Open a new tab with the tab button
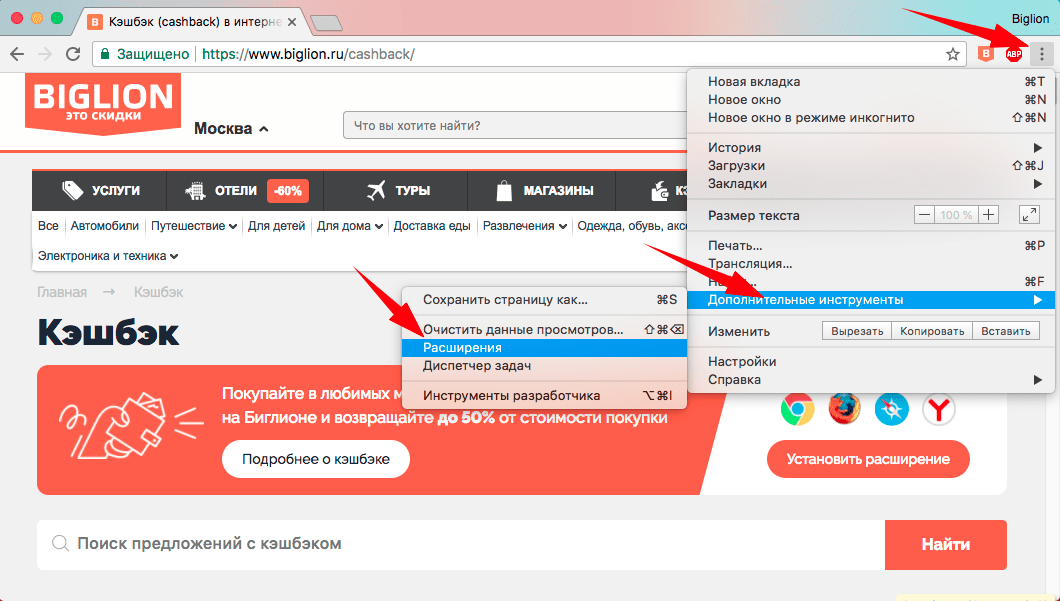 tap(327, 23)
